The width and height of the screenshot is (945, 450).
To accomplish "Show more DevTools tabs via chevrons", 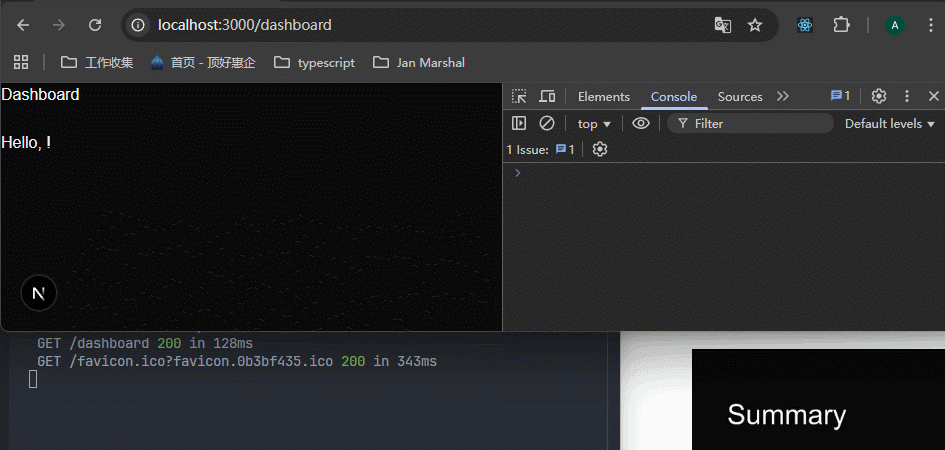I will (x=783, y=96).
